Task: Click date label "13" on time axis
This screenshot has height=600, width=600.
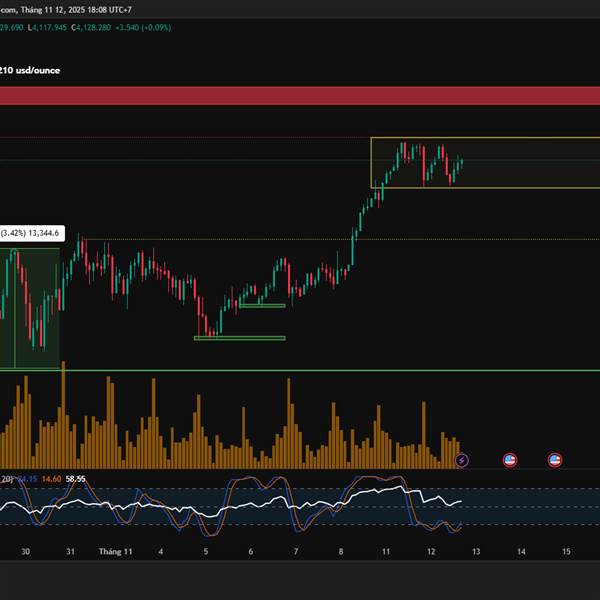Action: tap(476, 551)
